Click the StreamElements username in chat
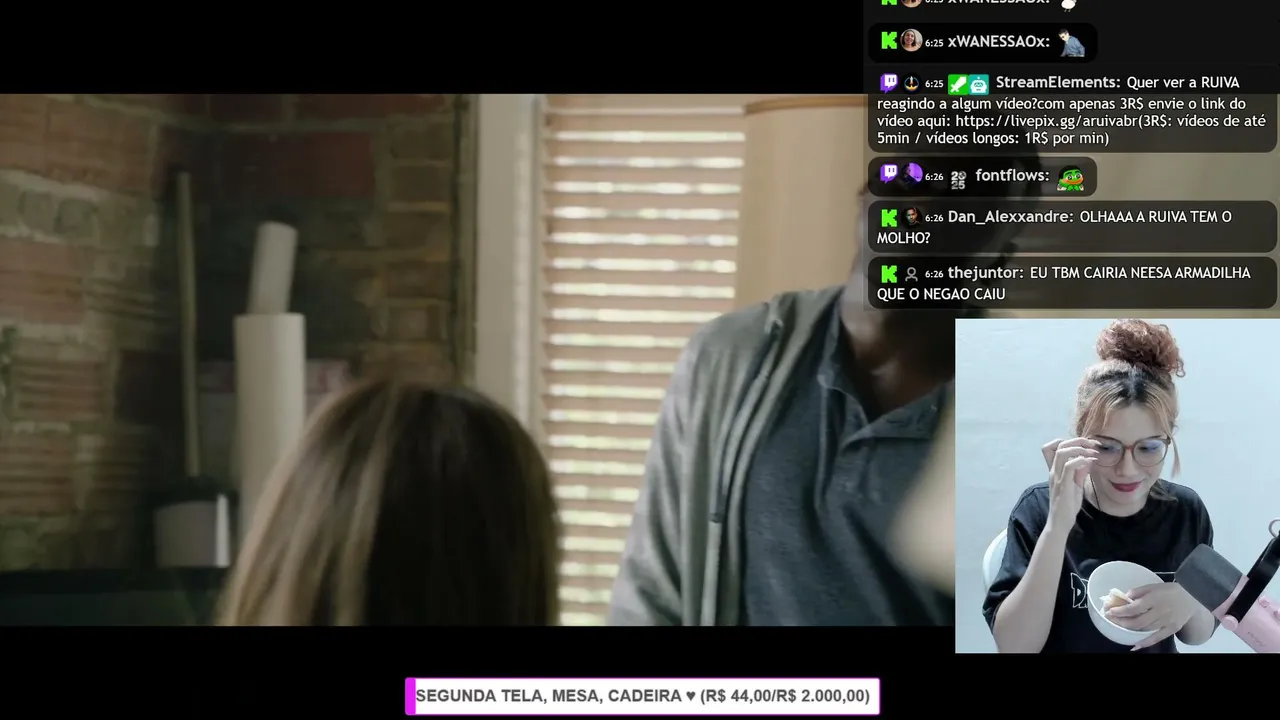1280x720 pixels. tap(1057, 83)
